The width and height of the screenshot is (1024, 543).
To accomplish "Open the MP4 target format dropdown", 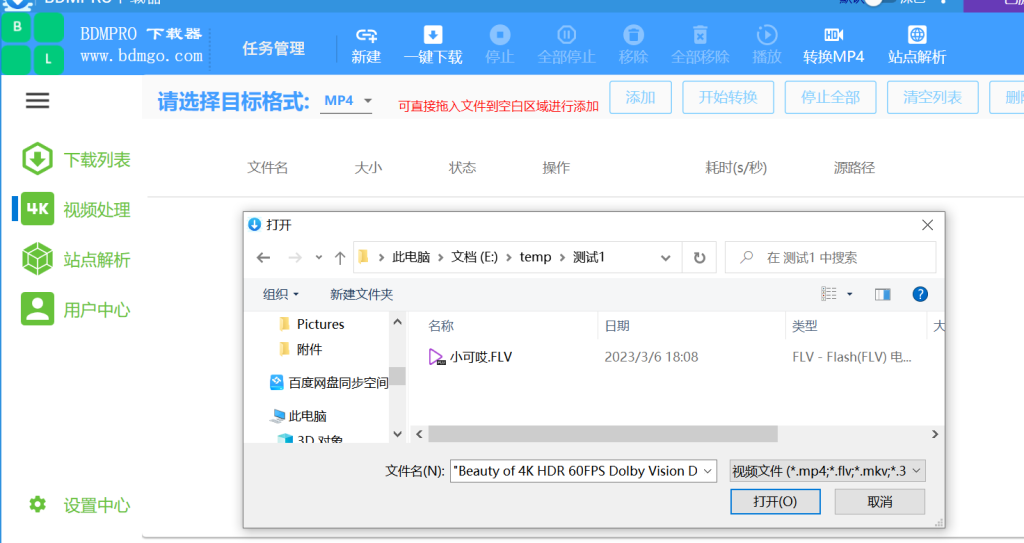I will [346, 101].
